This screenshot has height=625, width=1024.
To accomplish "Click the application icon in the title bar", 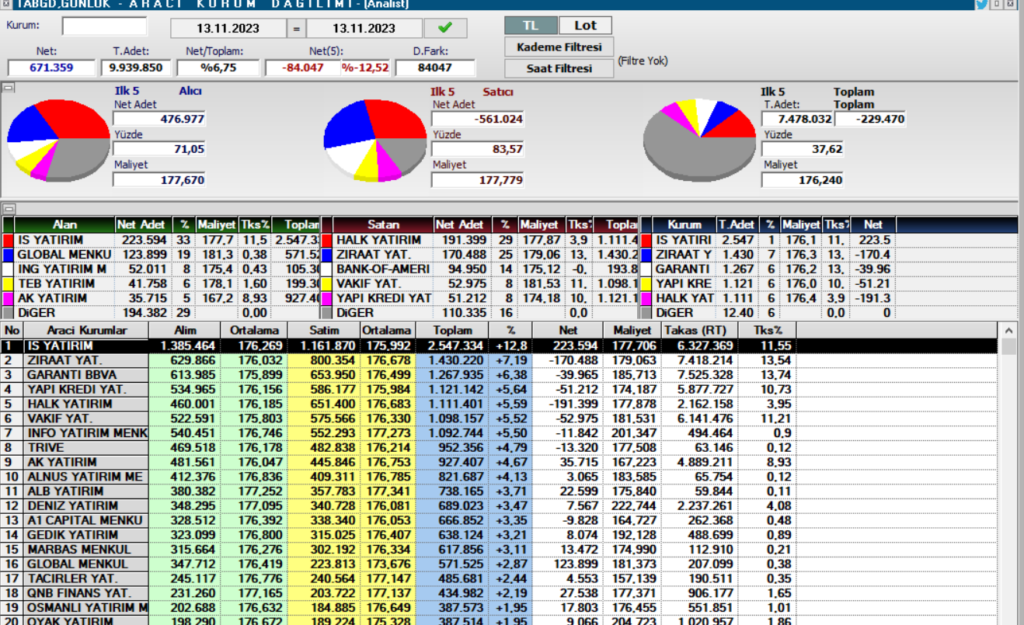I will click(8, 4).
